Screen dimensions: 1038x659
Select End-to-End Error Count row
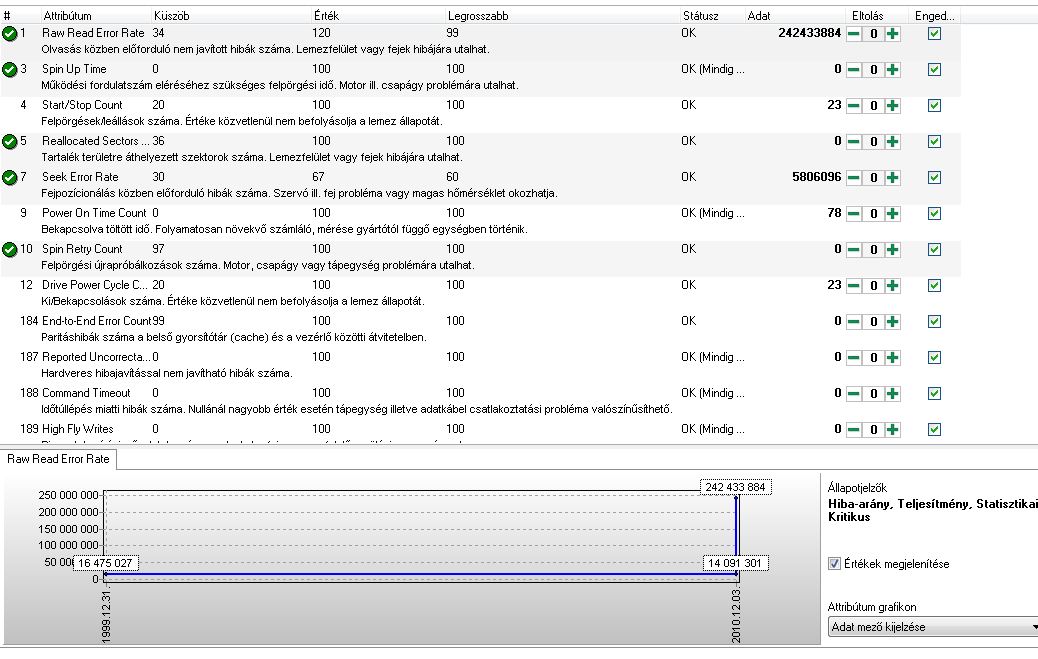[x=481, y=329]
